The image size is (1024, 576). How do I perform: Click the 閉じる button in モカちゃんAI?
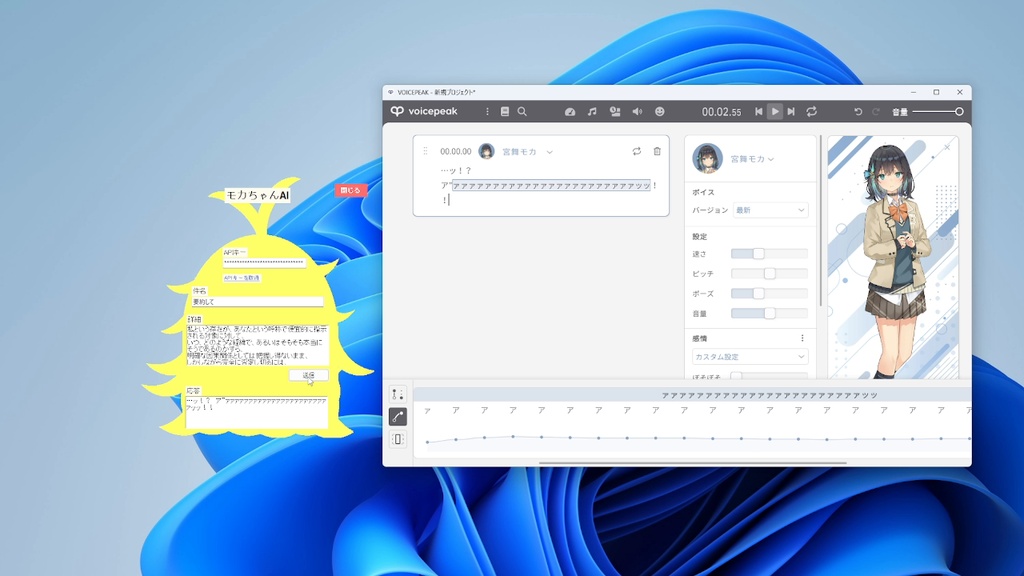click(351, 190)
